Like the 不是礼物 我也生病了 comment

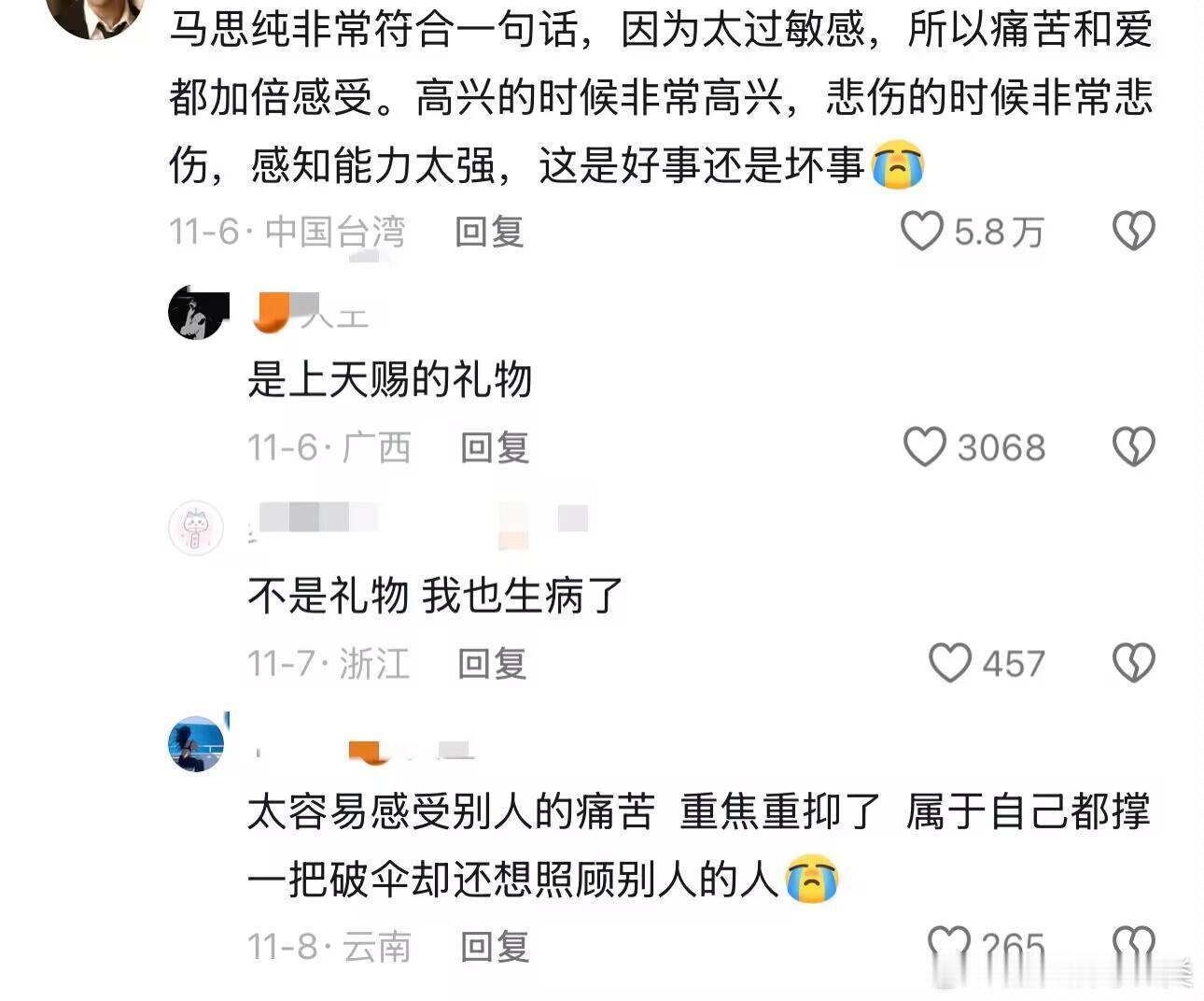950,663
